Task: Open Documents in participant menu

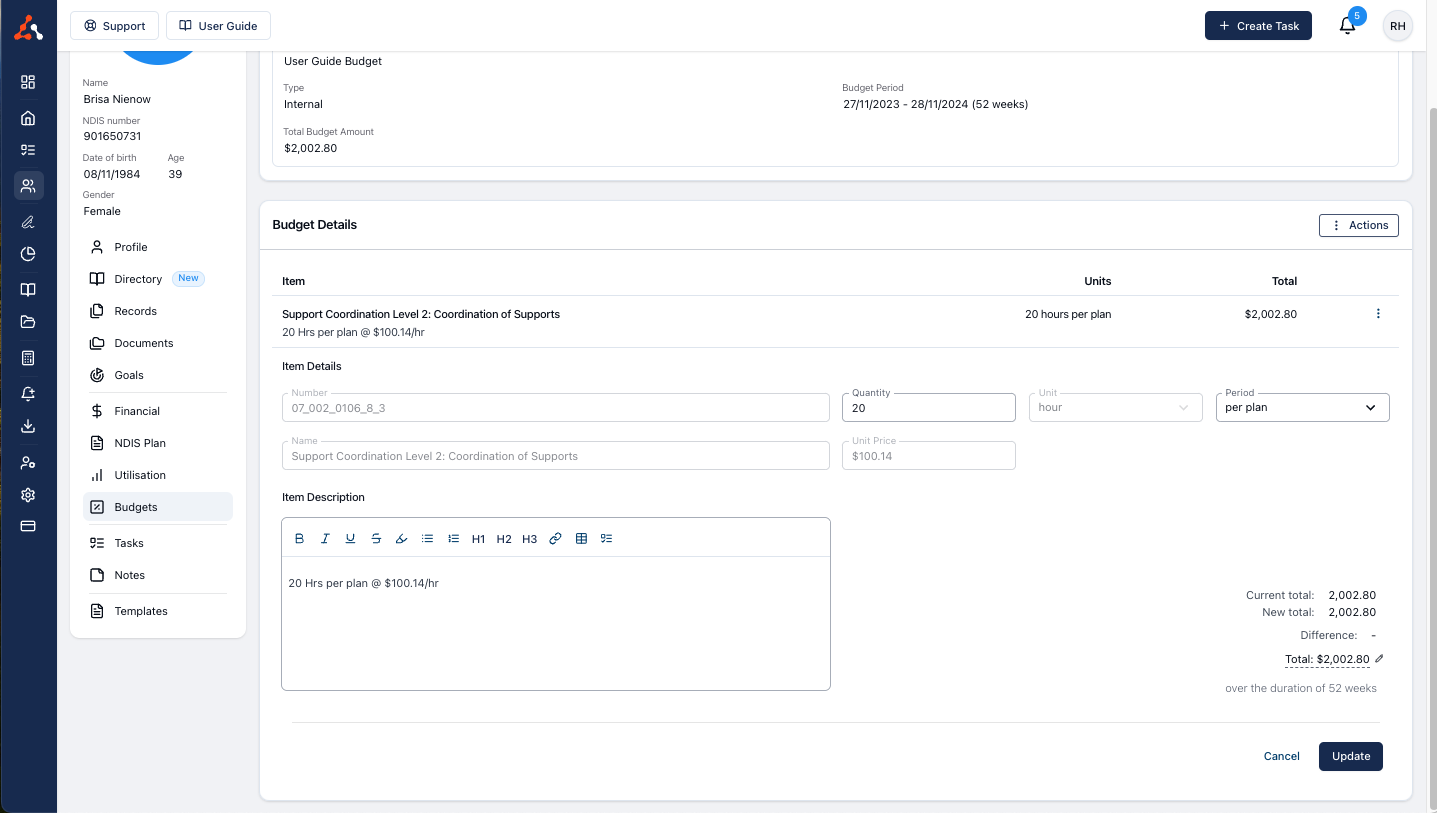Action: [158, 343]
